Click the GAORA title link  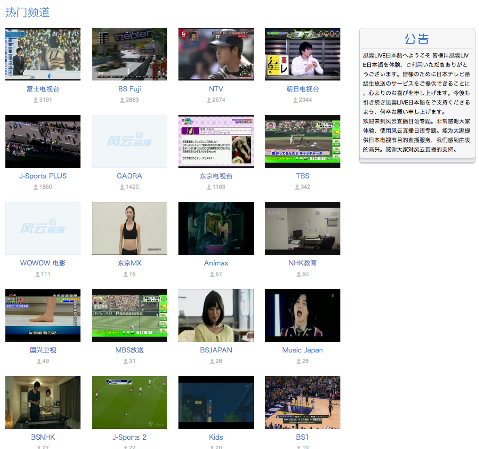pyautogui.click(x=129, y=176)
